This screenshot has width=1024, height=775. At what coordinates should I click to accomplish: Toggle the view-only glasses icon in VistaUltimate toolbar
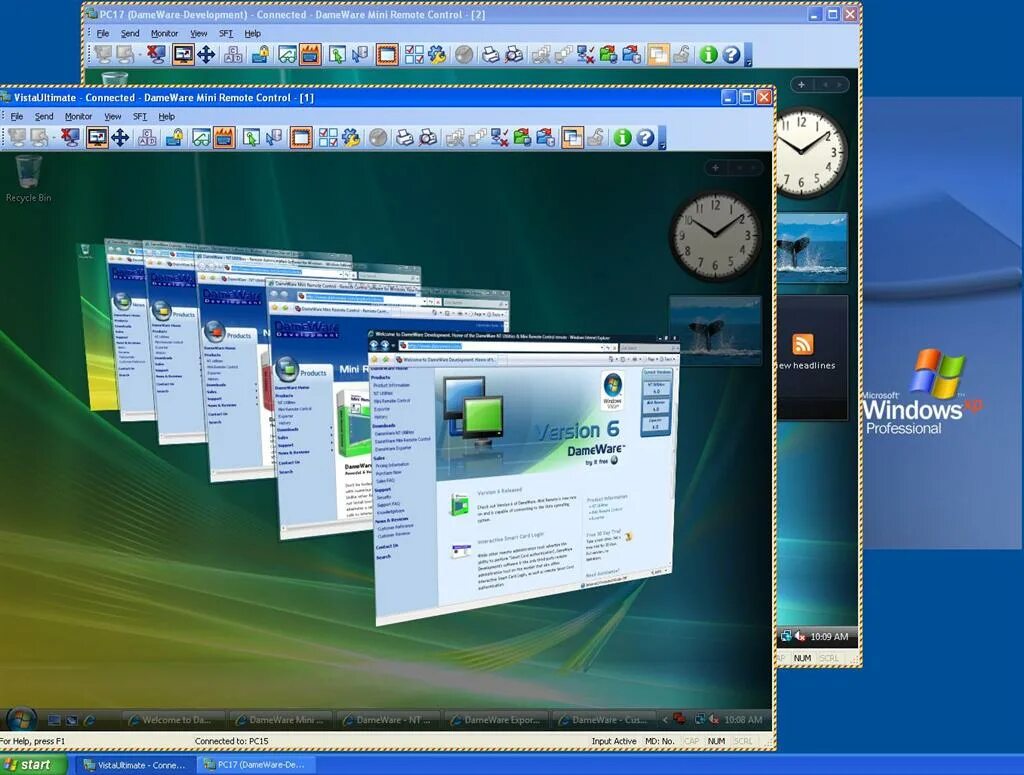(201, 138)
